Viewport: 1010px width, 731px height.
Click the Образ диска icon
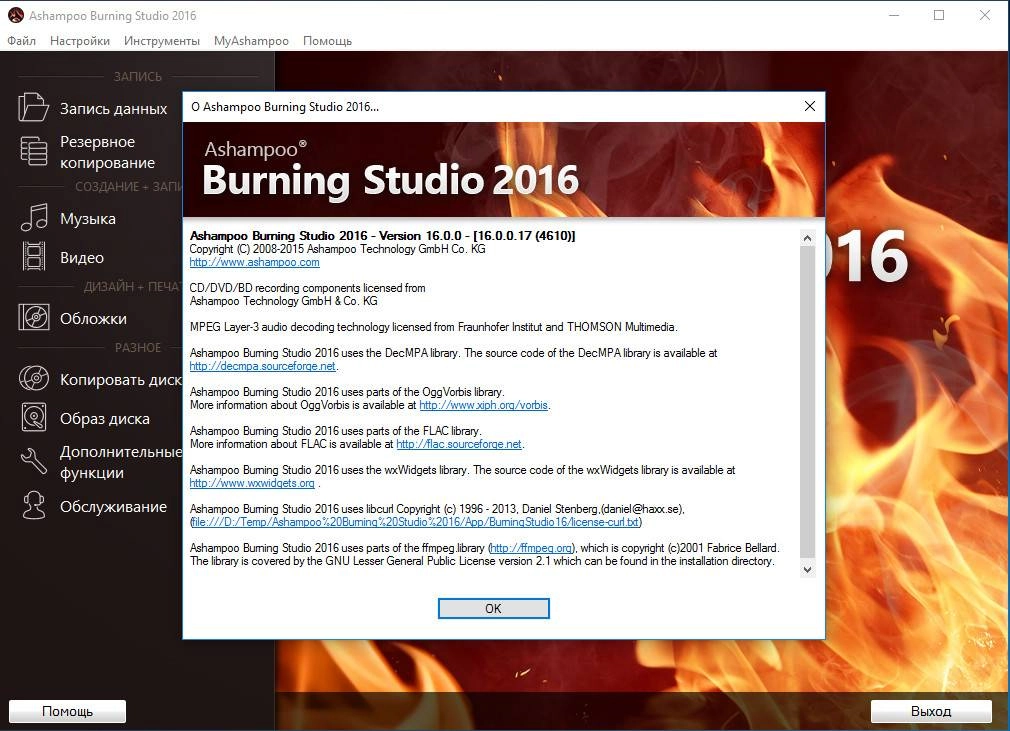coord(33,417)
